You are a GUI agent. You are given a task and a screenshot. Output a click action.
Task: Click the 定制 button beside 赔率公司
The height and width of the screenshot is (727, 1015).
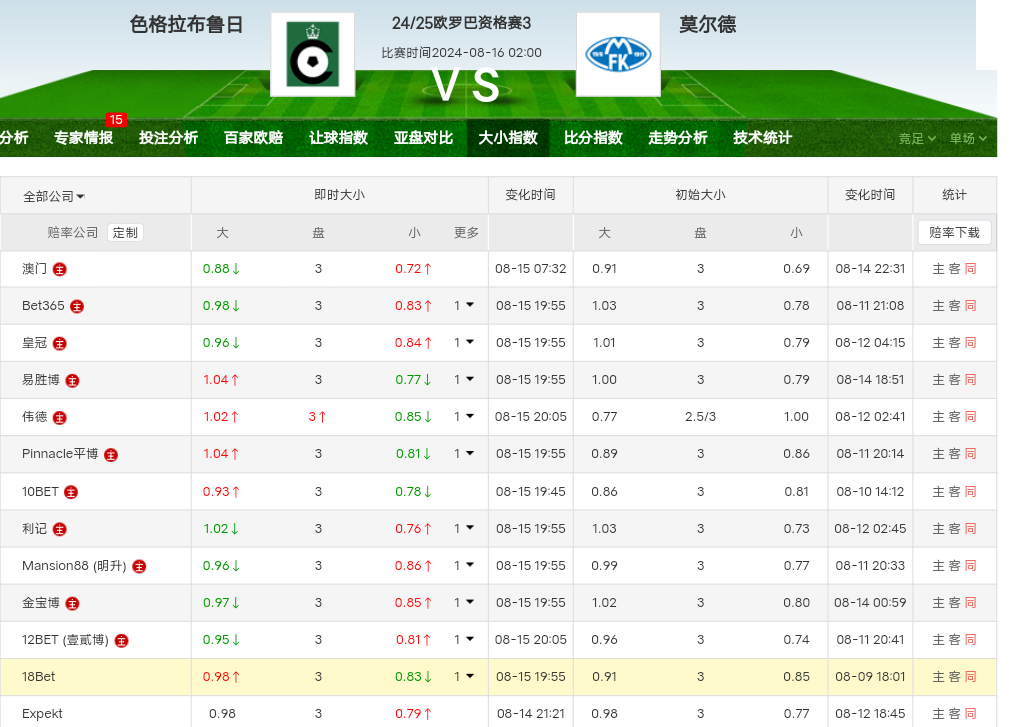pyautogui.click(x=125, y=232)
